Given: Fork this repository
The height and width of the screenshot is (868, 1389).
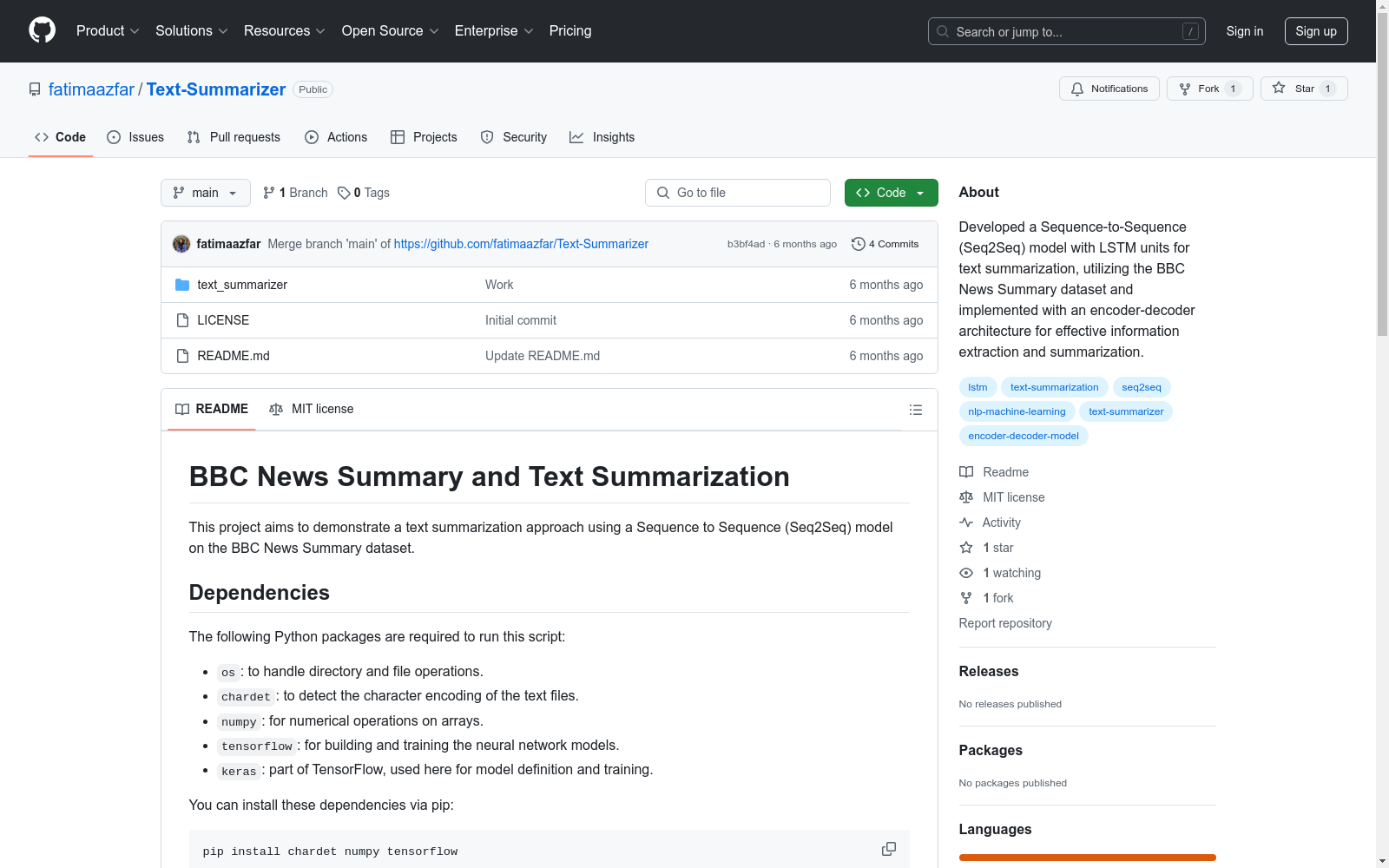Looking at the screenshot, I should pyautogui.click(x=1210, y=89).
